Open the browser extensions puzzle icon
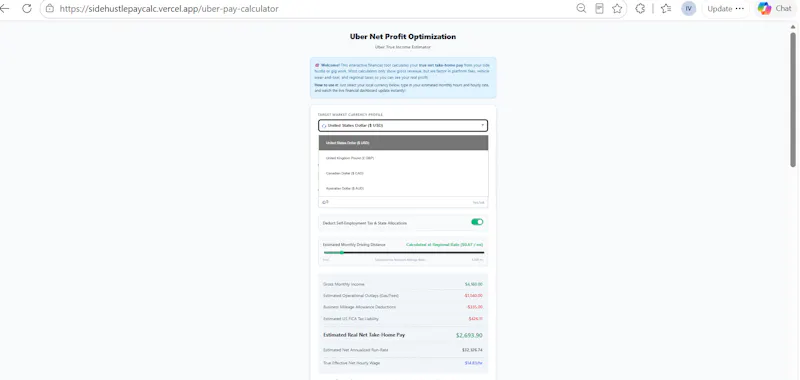Viewport: 800px width, 380px height. (x=640, y=9)
